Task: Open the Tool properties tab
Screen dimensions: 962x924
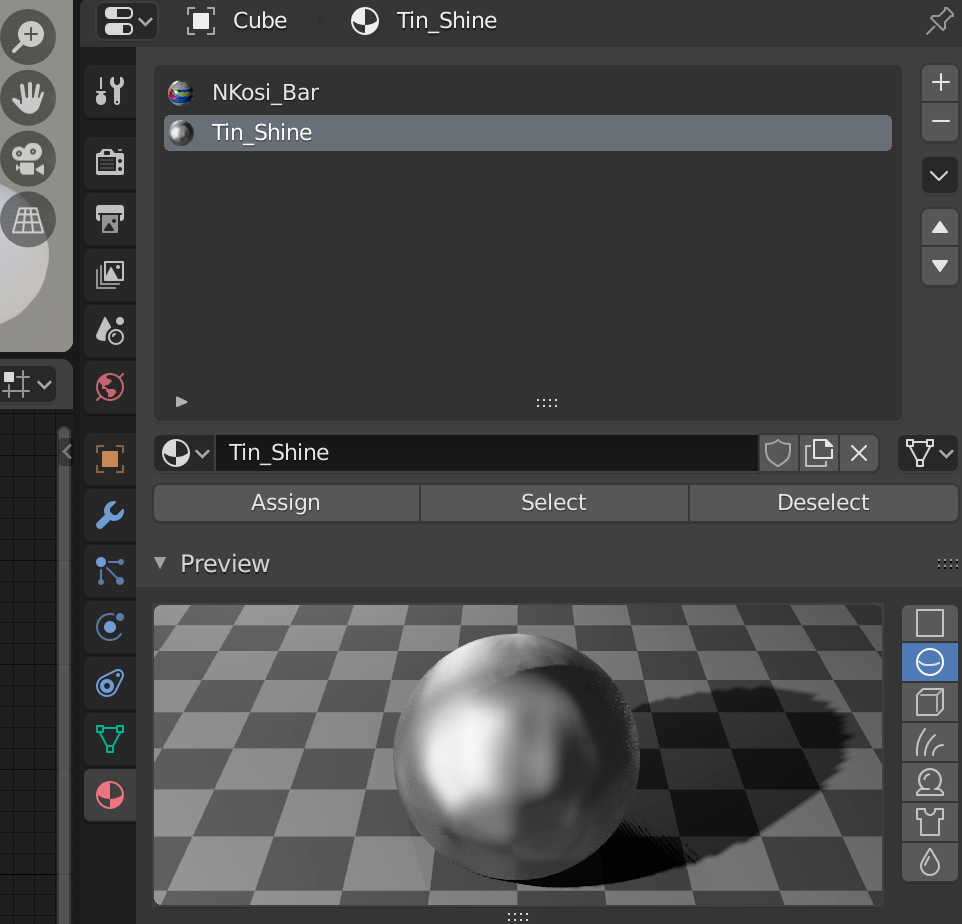Action: tap(110, 91)
